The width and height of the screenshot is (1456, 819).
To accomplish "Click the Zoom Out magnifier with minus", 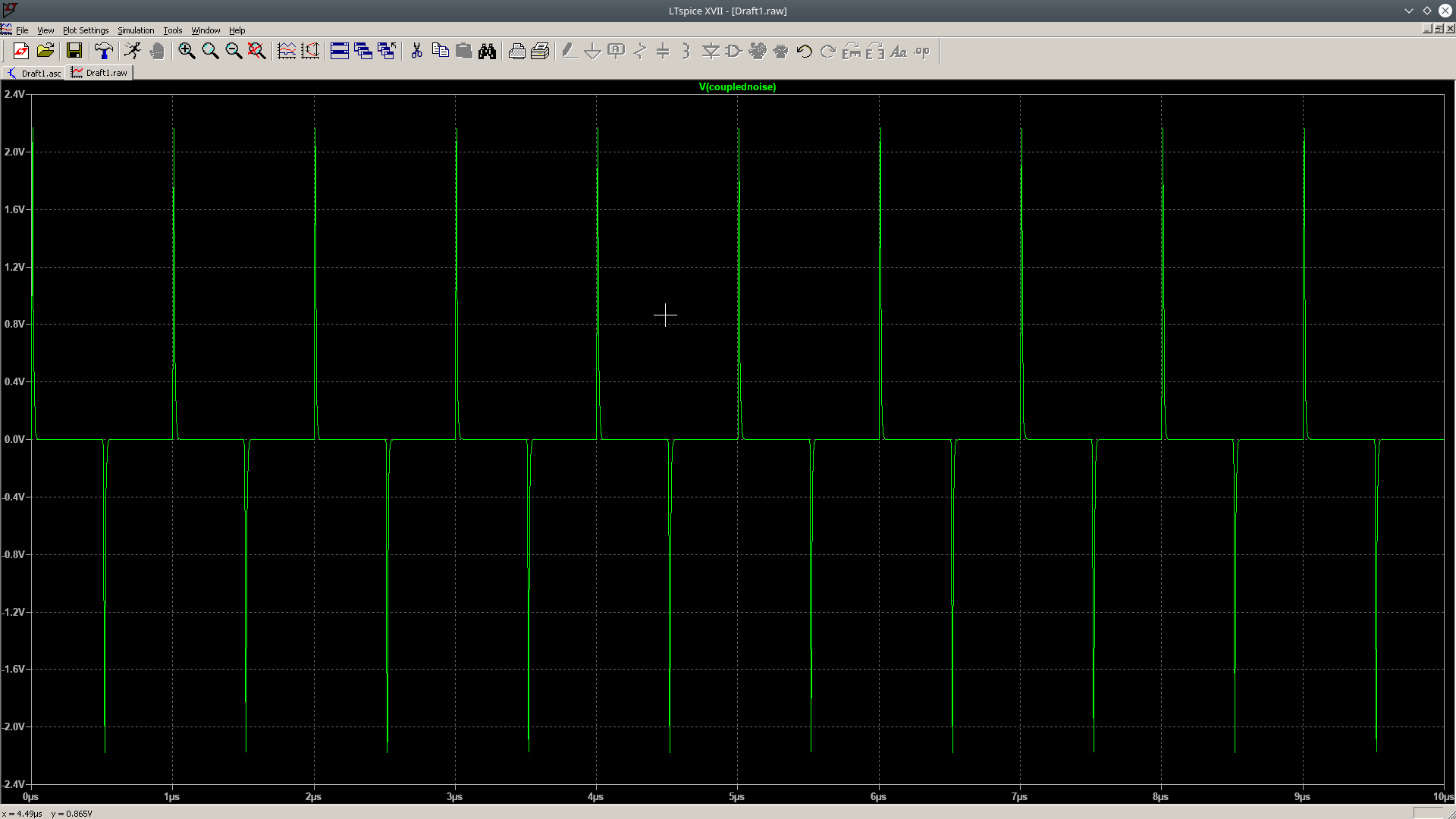I will (234, 51).
